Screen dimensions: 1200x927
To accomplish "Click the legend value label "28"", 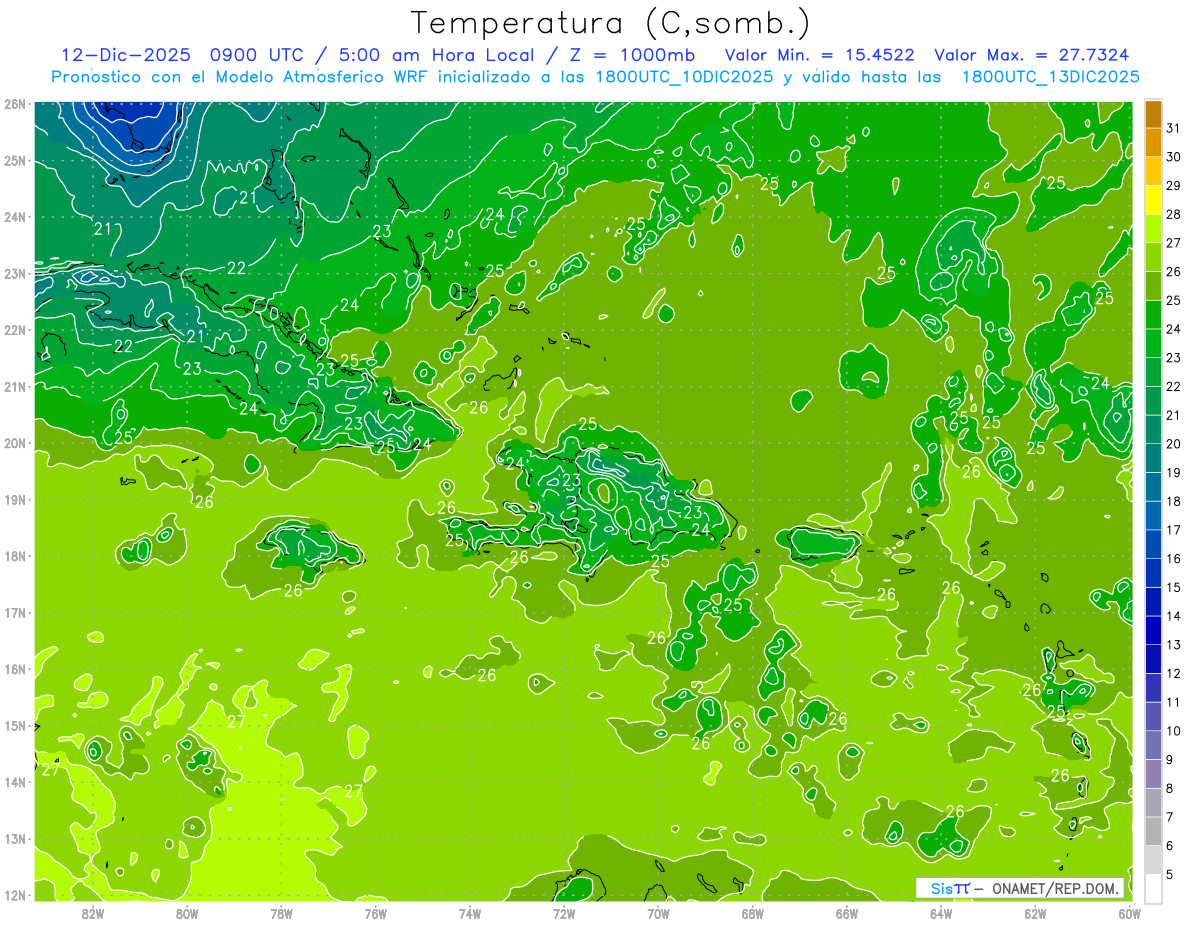I will (x=1174, y=214).
